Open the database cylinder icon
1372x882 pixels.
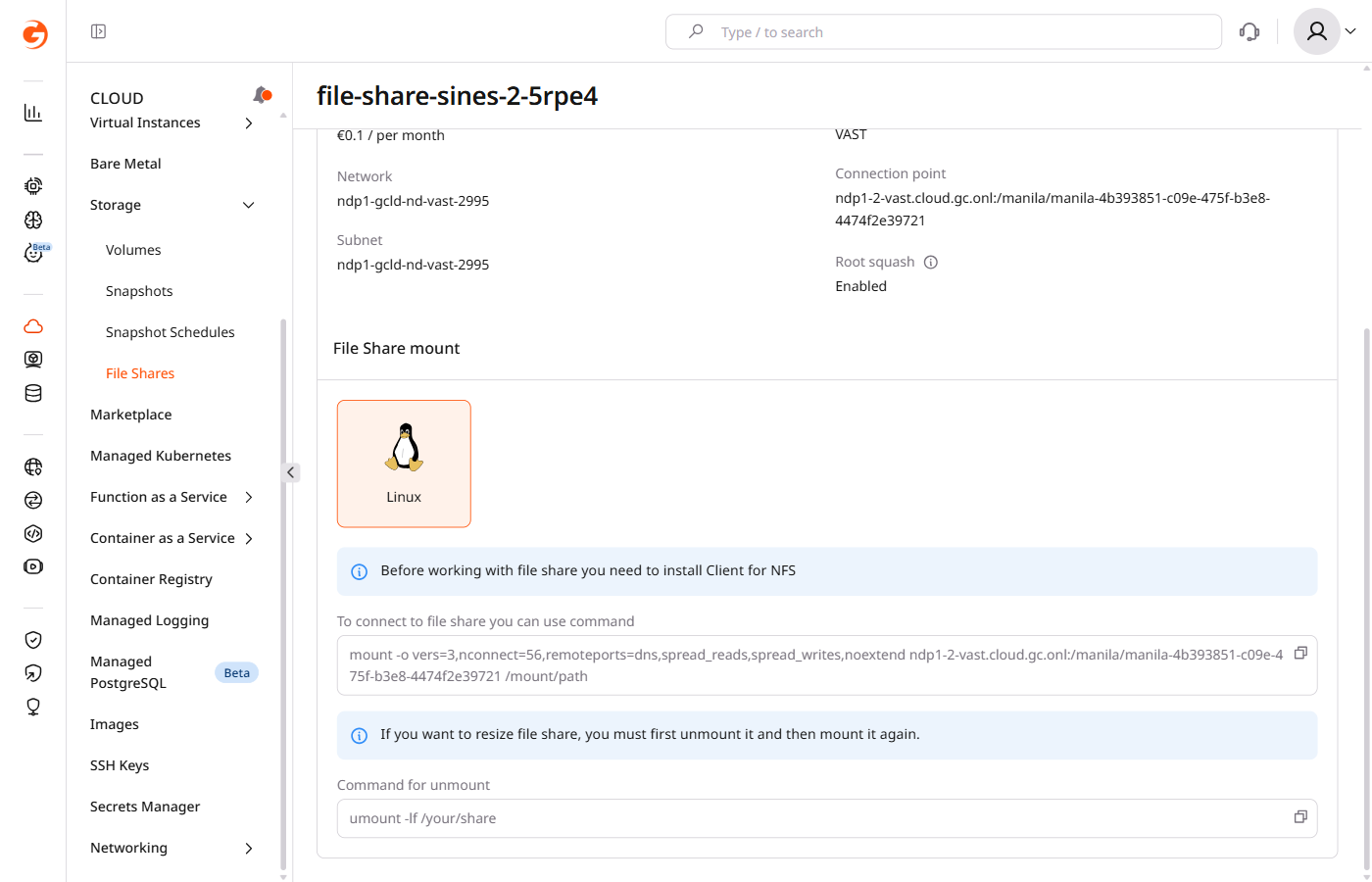point(33,393)
